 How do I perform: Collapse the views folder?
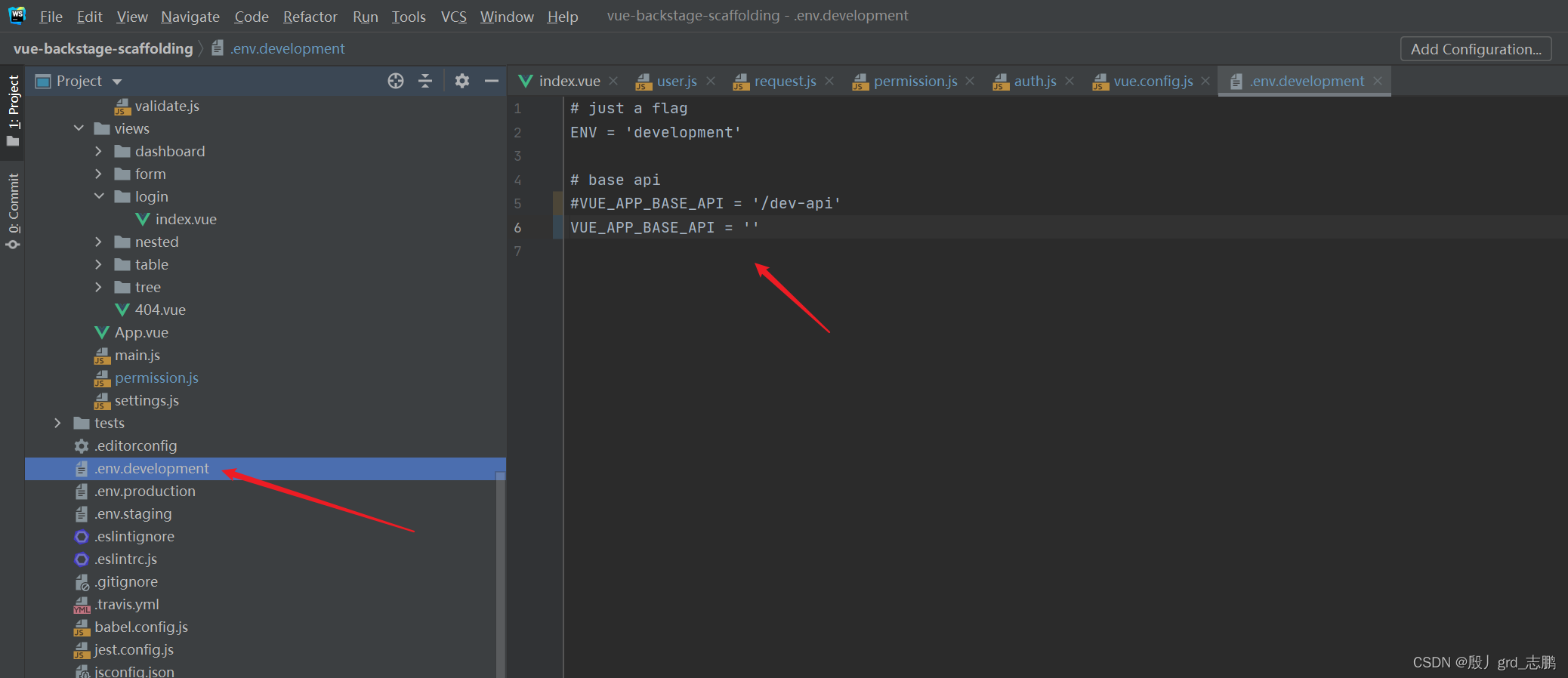(x=79, y=128)
